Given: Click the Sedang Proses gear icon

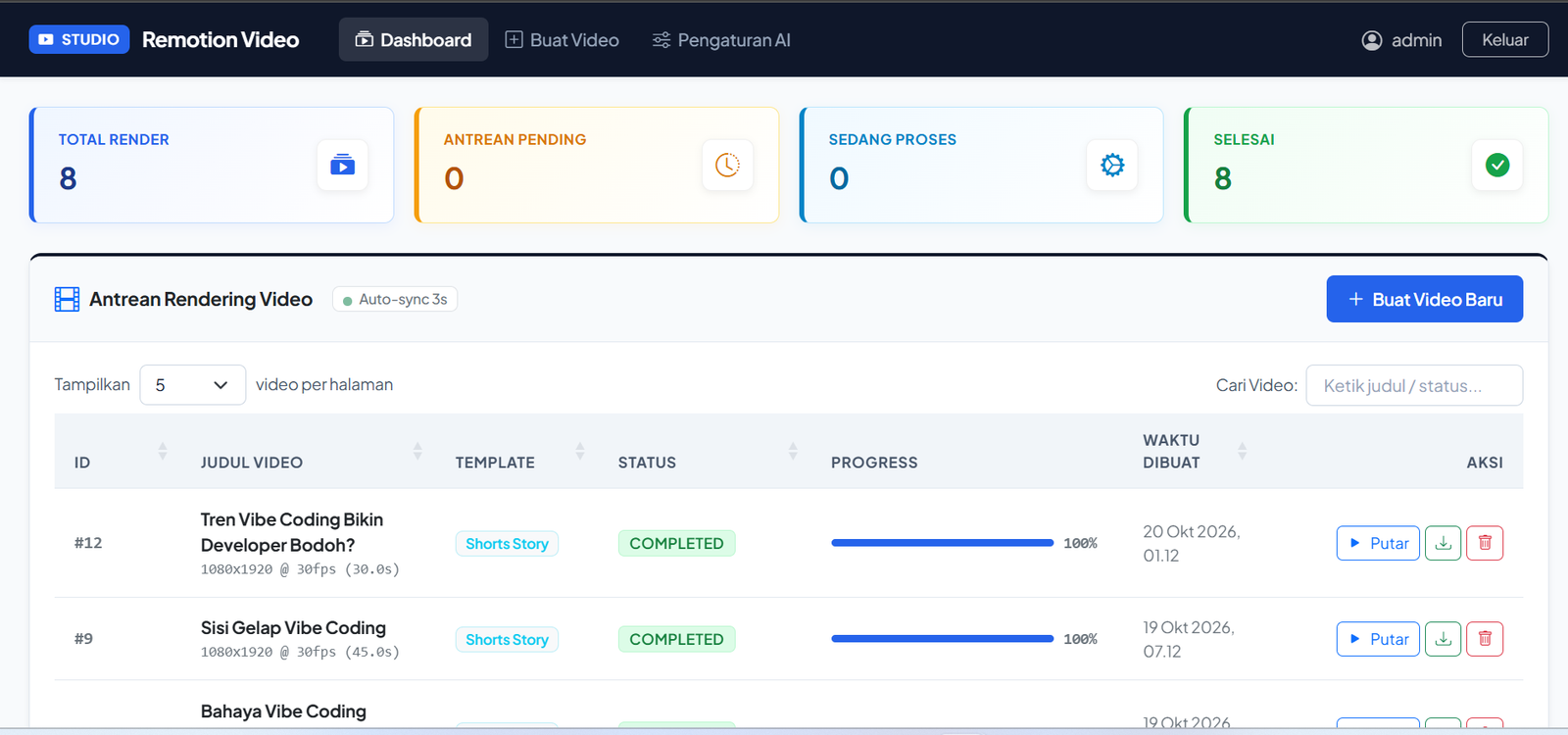Looking at the screenshot, I should pos(1112,165).
